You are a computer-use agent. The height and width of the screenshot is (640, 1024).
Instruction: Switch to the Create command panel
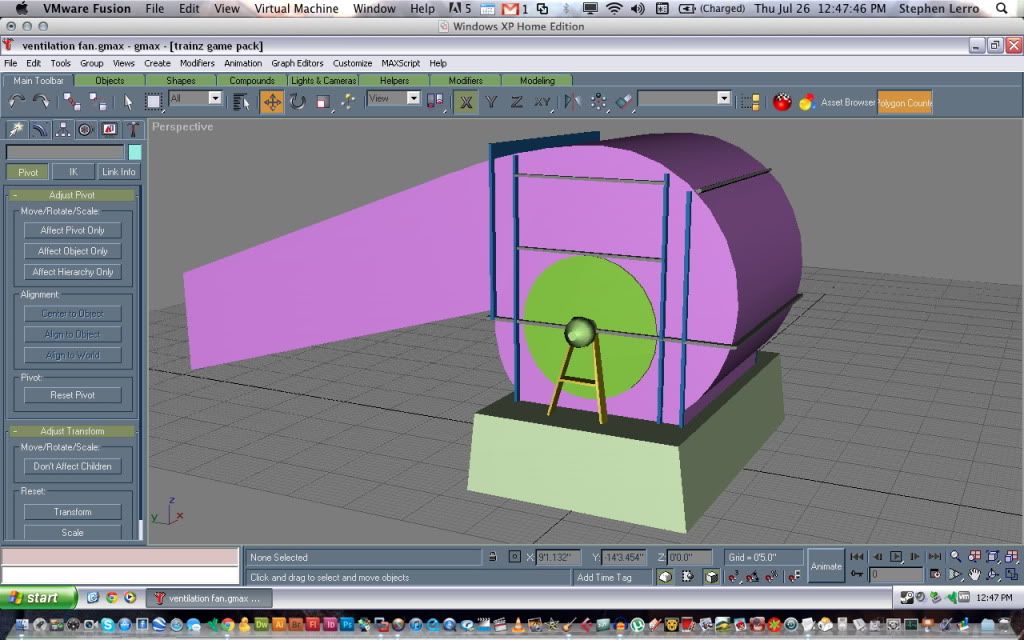click(x=16, y=129)
